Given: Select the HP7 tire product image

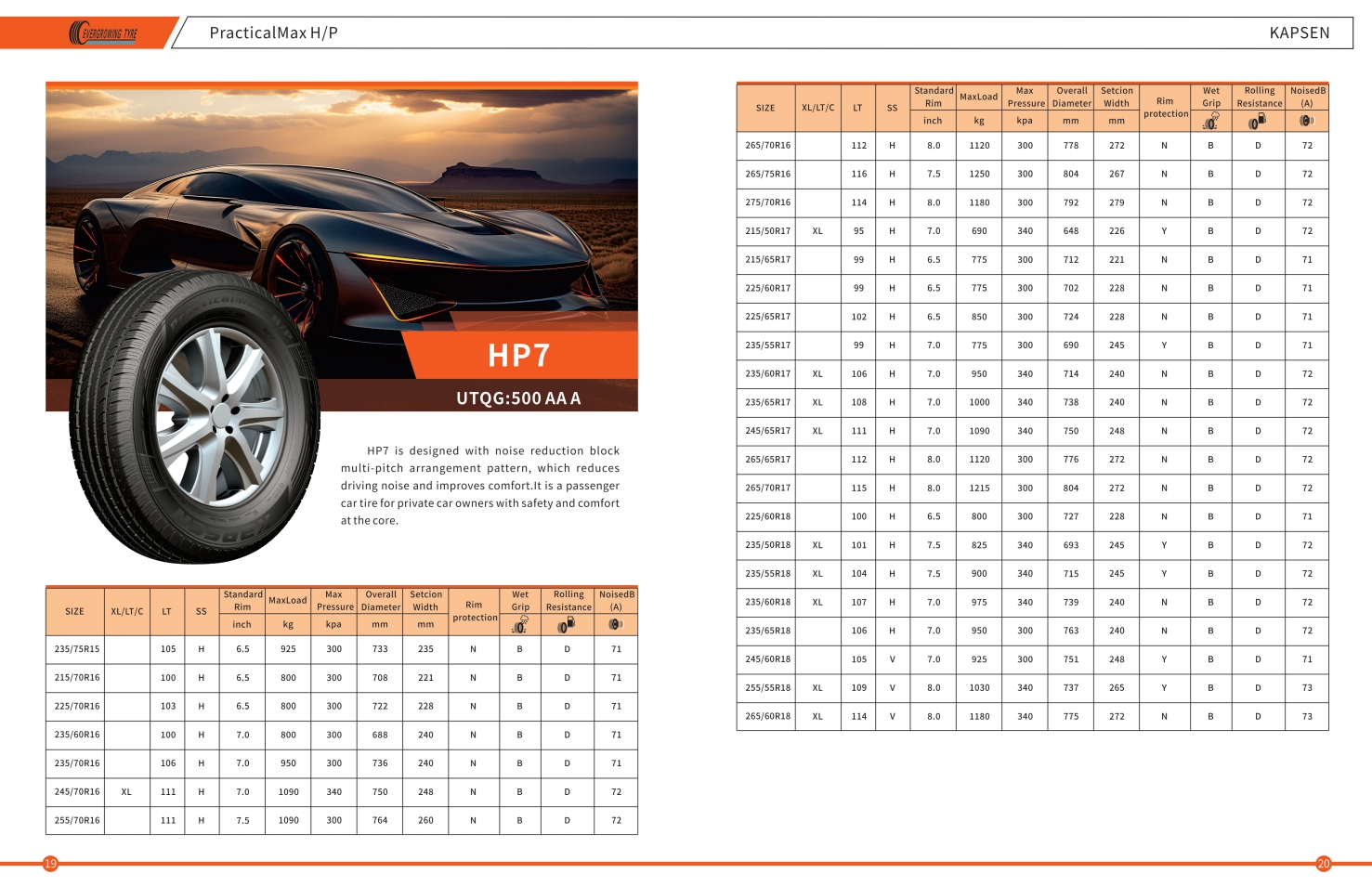Looking at the screenshot, I should [x=193, y=418].
